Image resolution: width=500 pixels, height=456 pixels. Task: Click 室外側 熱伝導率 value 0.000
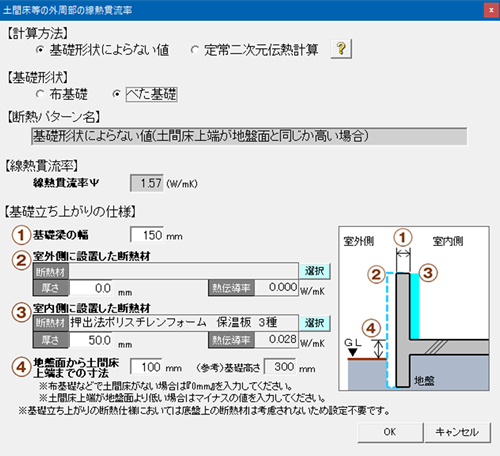[x=276, y=288]
